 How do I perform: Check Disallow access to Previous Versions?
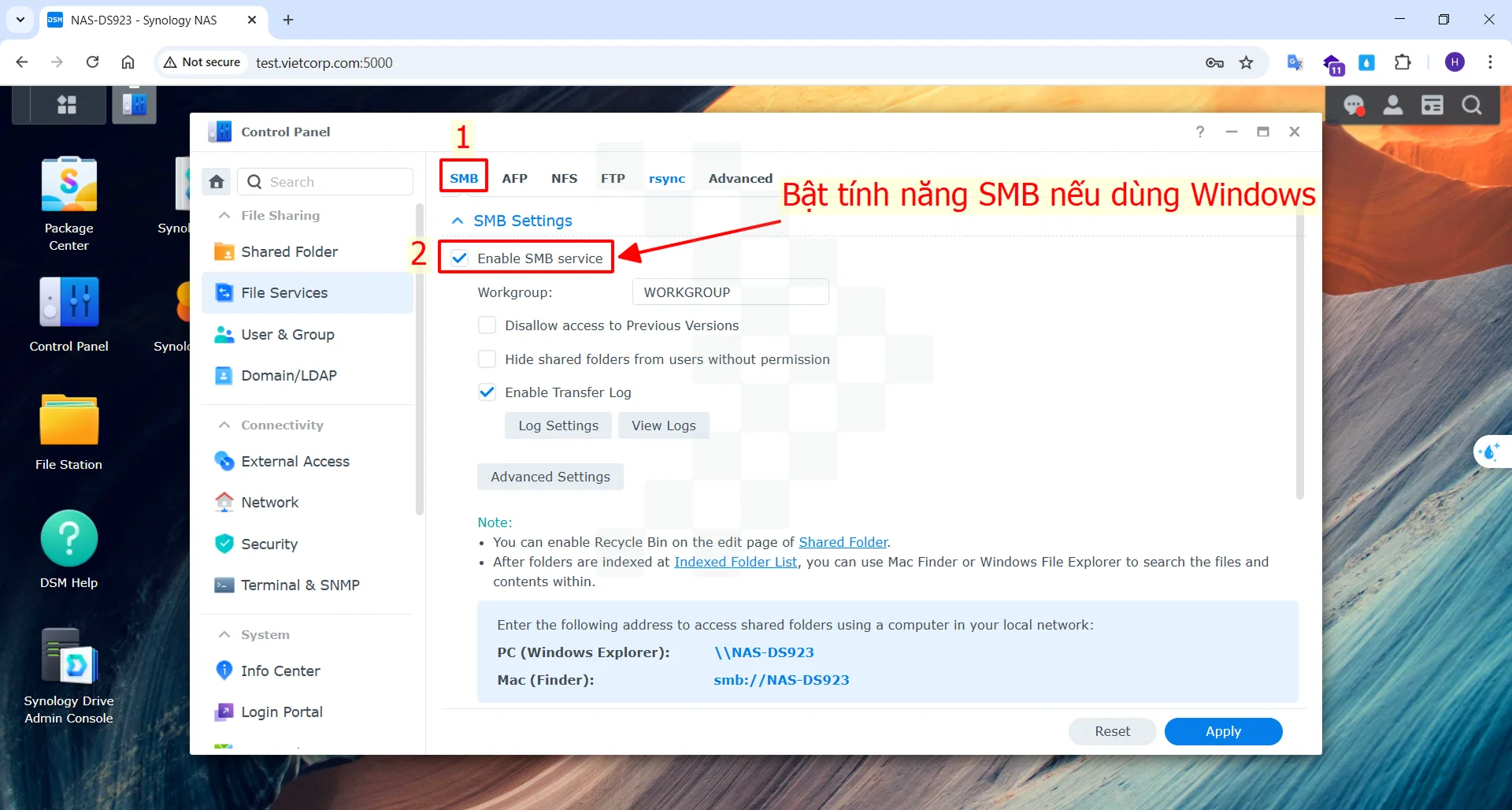click(487, 325)
